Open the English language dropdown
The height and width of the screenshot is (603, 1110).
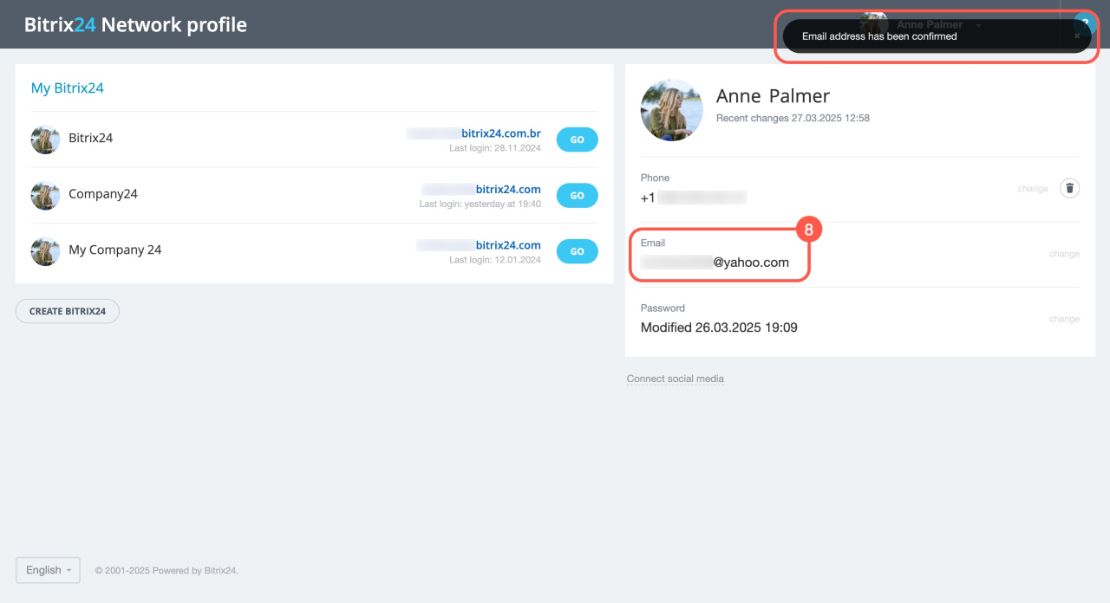coord(48,570)
